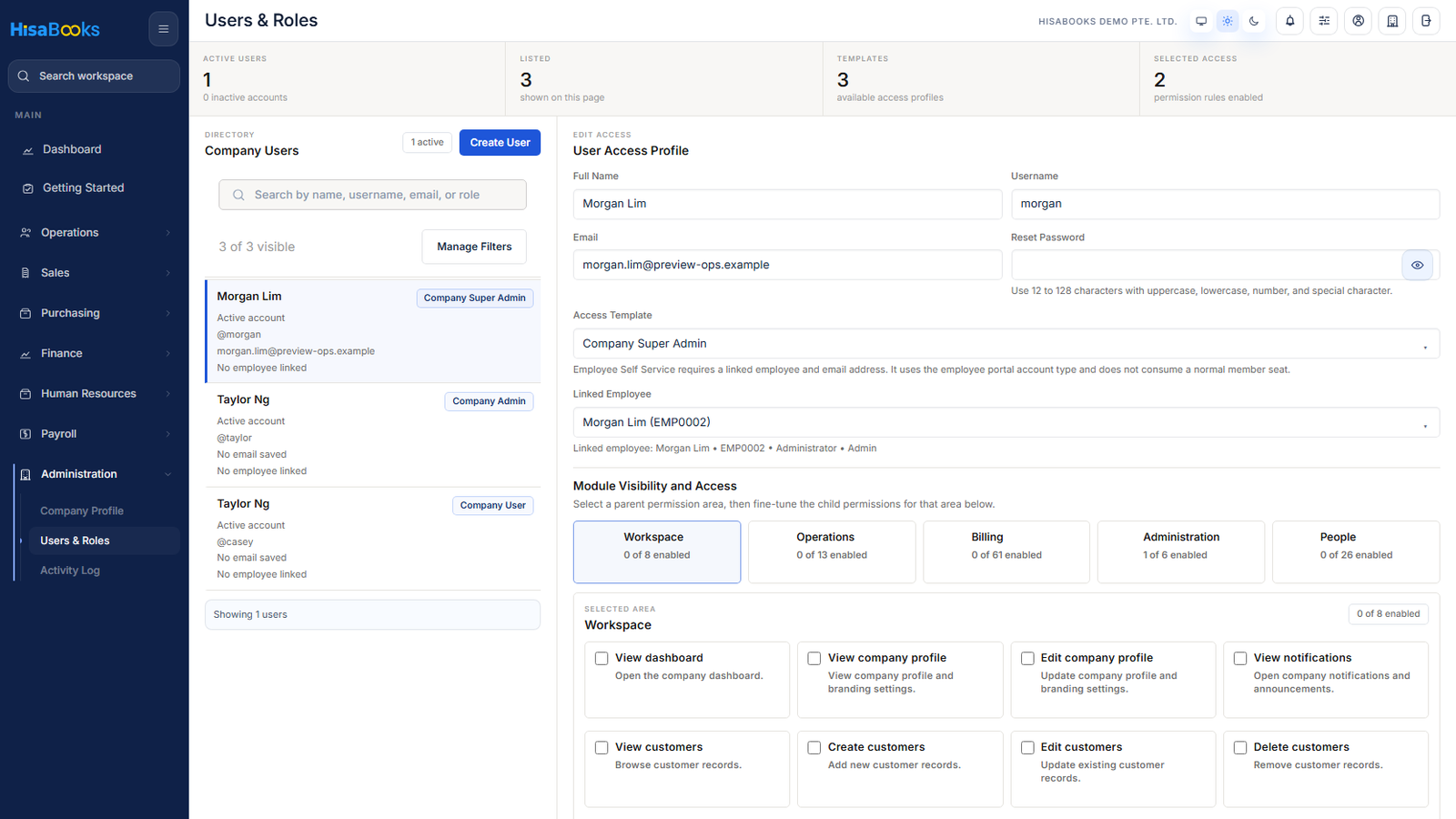Click the Administration building icon
Image resolution: width=1456 pixels, height=819 pixels.
tap(25, 475)
